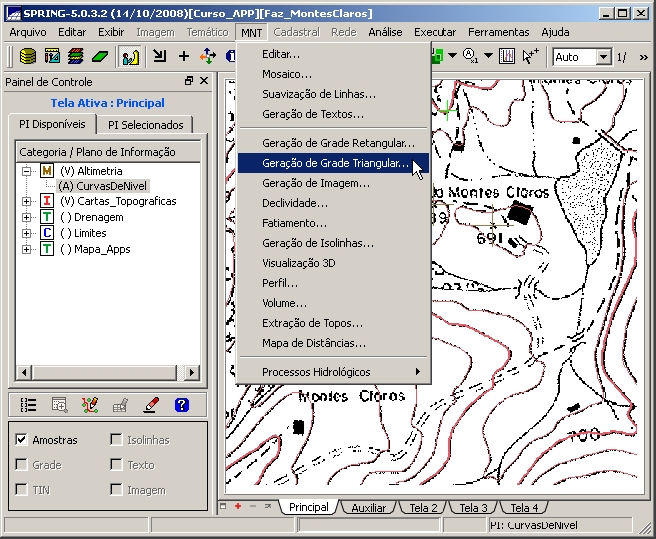Select the crosshair plus cursor tool

point(183,57)
